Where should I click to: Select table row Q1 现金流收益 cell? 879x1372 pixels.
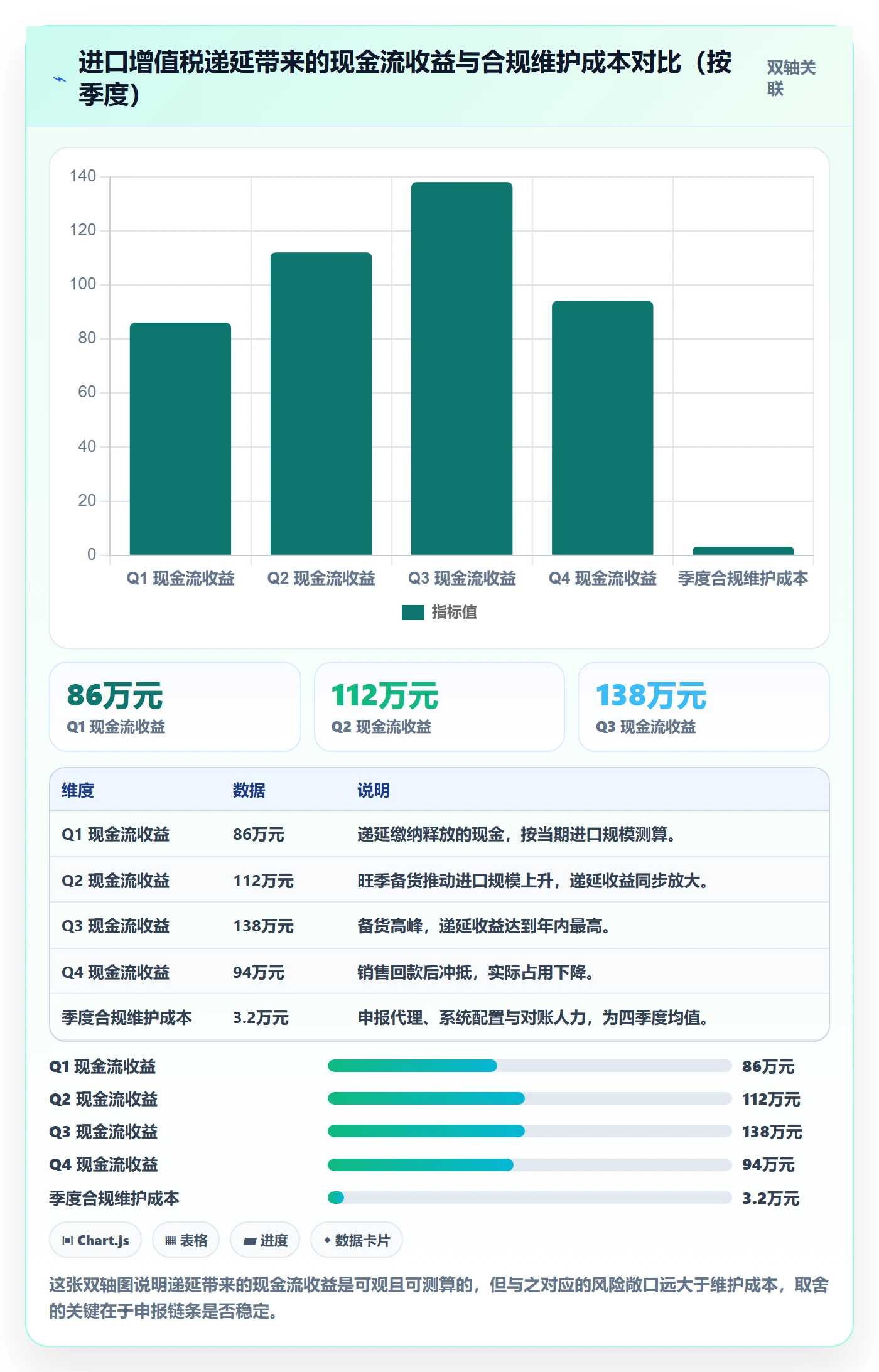coord(116,834)
